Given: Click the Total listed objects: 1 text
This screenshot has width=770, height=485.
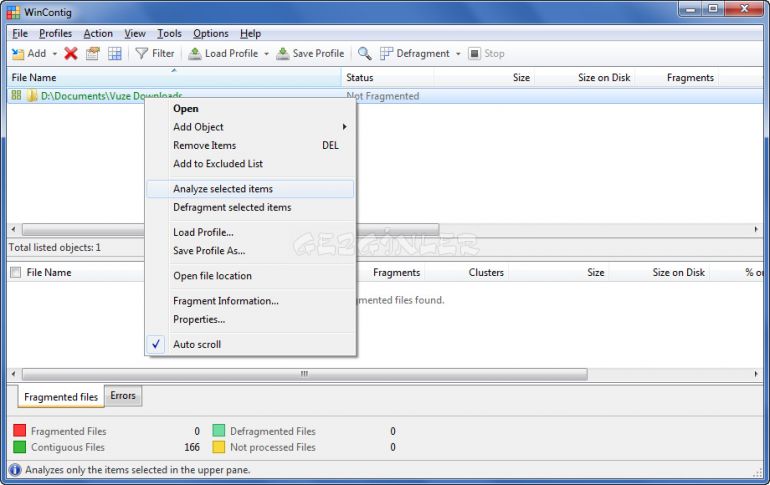Looking at the screenshot, I should pyautogui.click(x=55, y=247).
